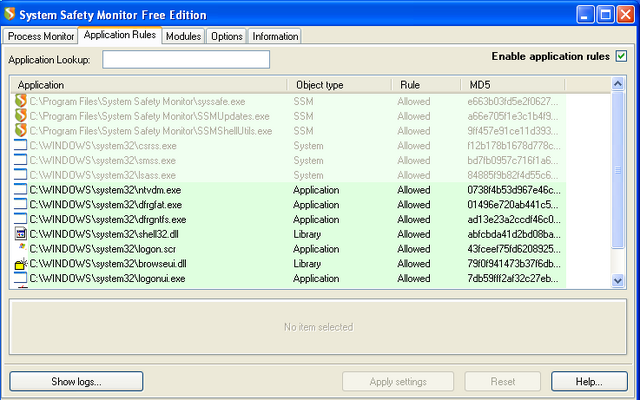Switch to the Information tab
Screen dimensions: 640x400
(x=275, y=36)
